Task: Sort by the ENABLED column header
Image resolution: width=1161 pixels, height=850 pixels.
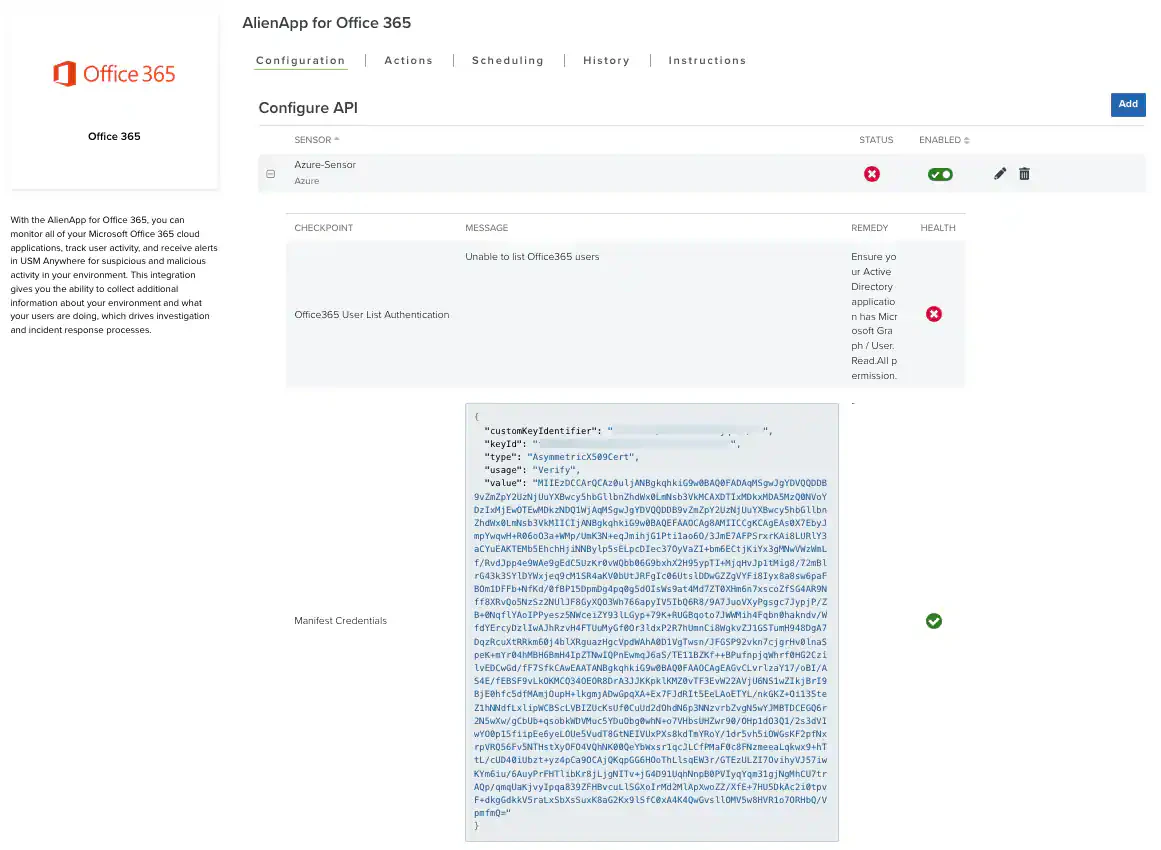Action: [944, 140]
